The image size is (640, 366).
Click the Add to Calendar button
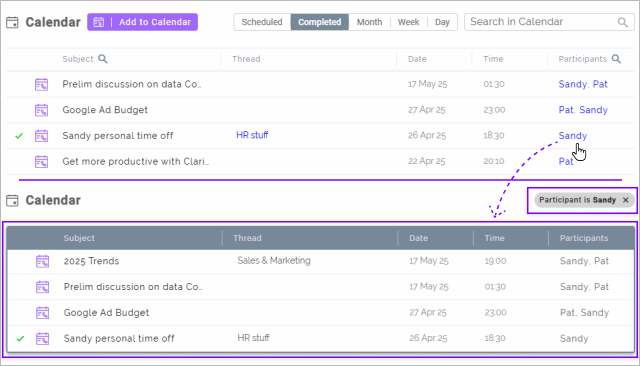click(x=142, y=22)
